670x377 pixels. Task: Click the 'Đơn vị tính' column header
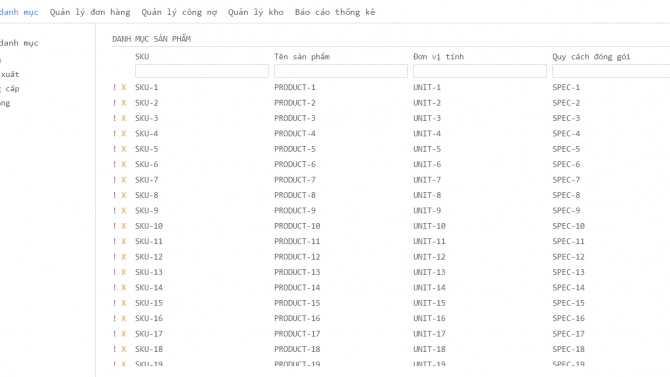438,56
